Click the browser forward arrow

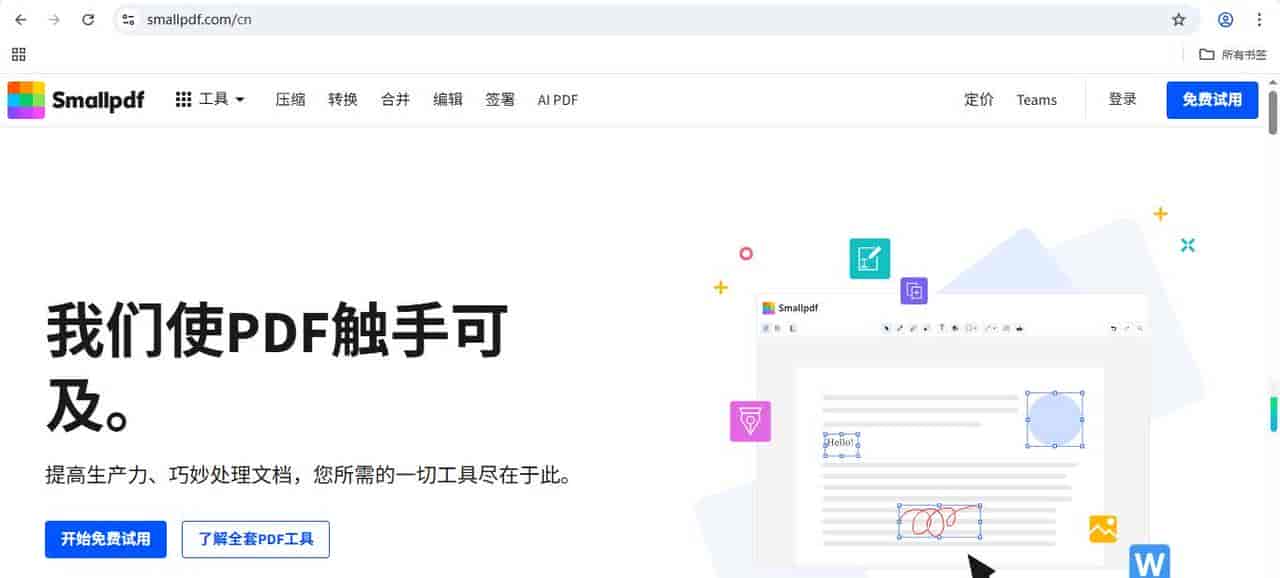click(54, 20)
